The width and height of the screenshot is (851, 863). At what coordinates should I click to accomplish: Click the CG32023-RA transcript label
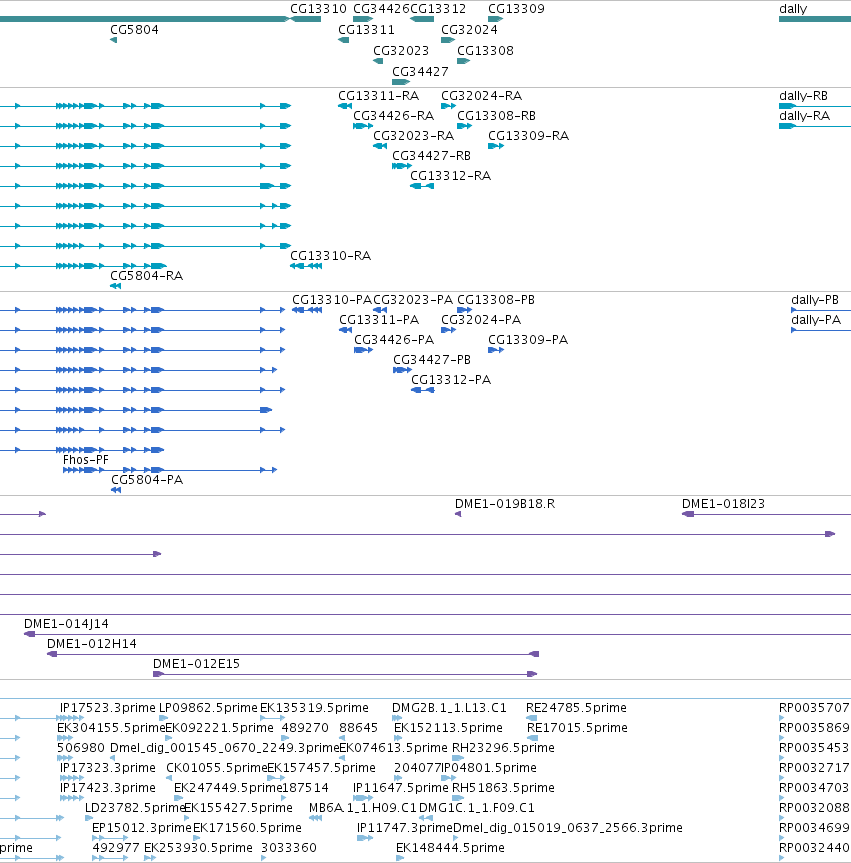coord(413,136)
